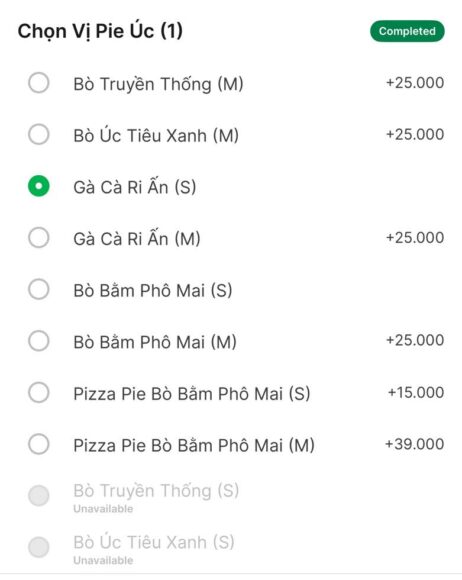This screenshot has height=580, width=462.
Task: Click the green Completed badge
Action: [x=407, y=31]
